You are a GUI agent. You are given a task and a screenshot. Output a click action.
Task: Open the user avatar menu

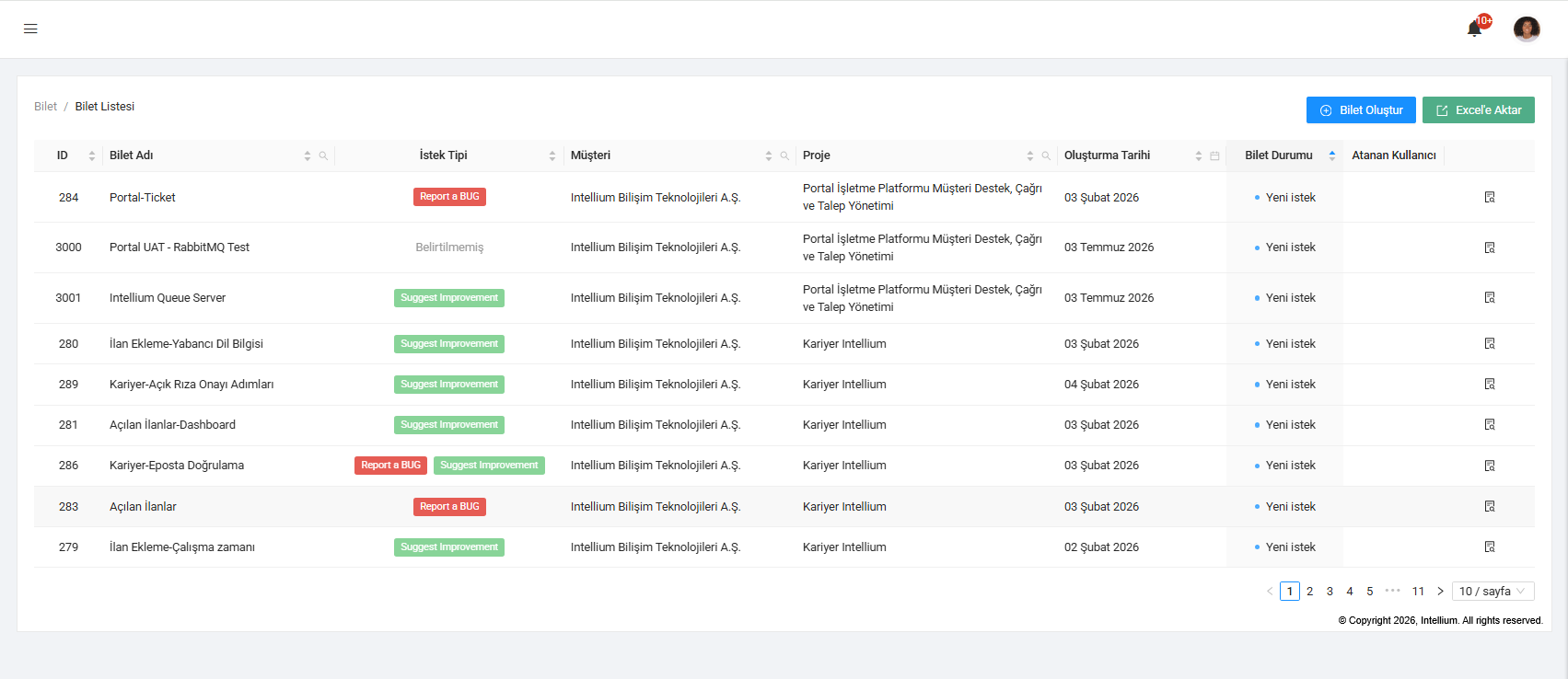(x=1527, y=29)
